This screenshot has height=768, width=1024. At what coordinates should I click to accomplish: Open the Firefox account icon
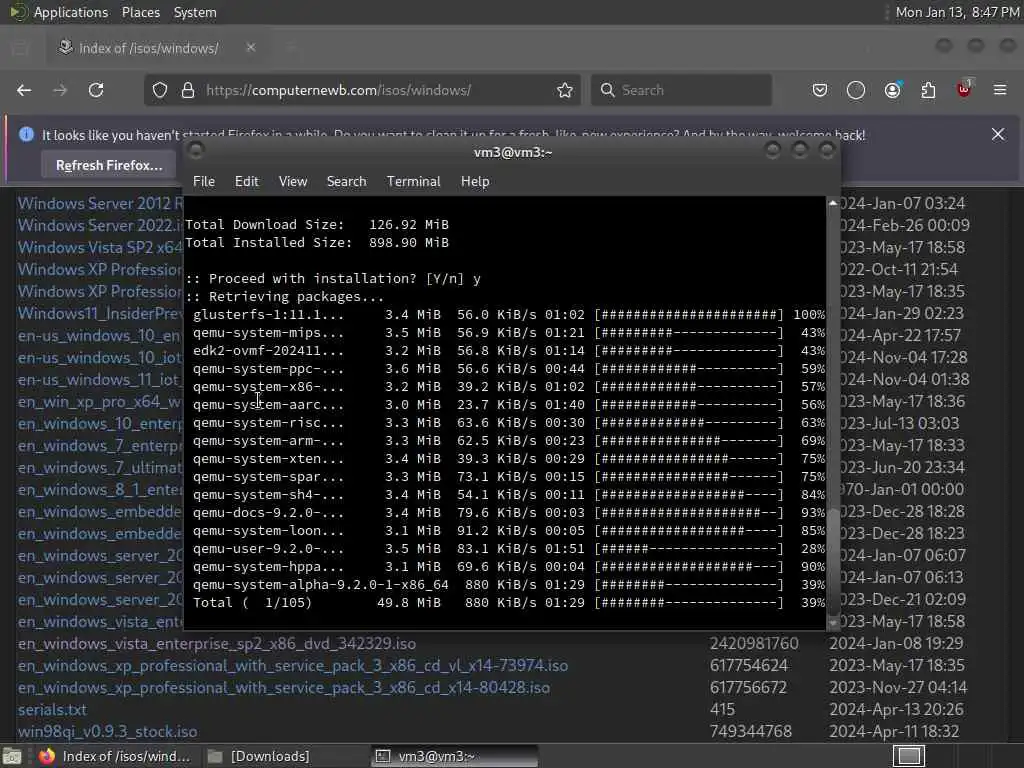pyautogui.click(x=892, y=90)
